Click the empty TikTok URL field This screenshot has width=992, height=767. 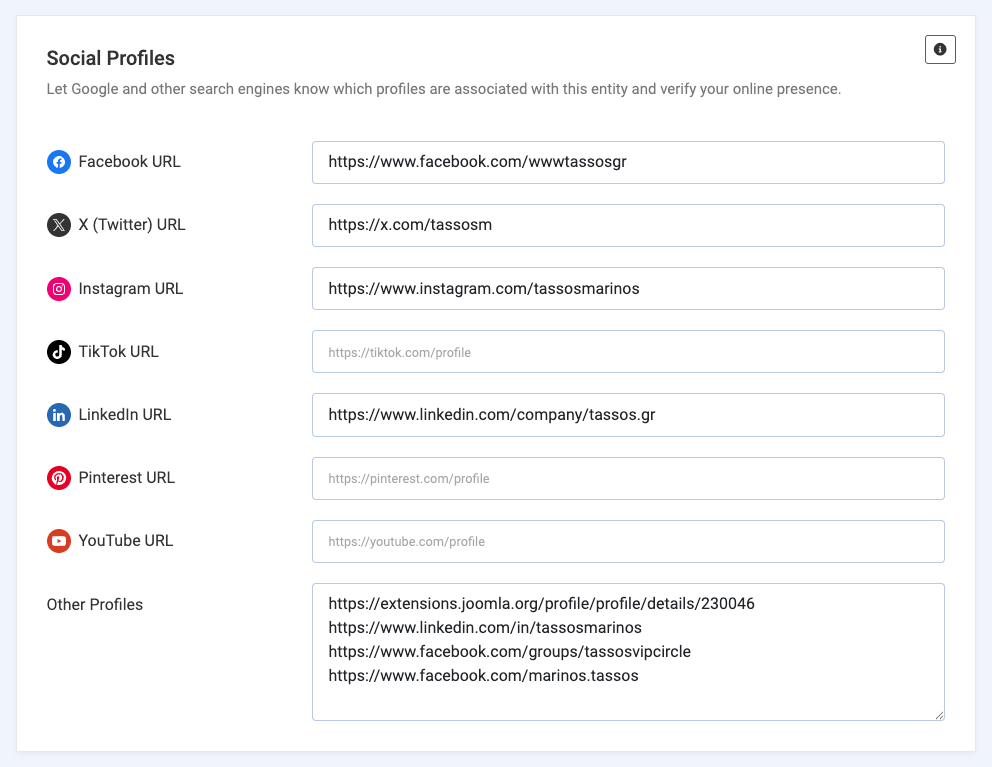click(x=628, y=352)
